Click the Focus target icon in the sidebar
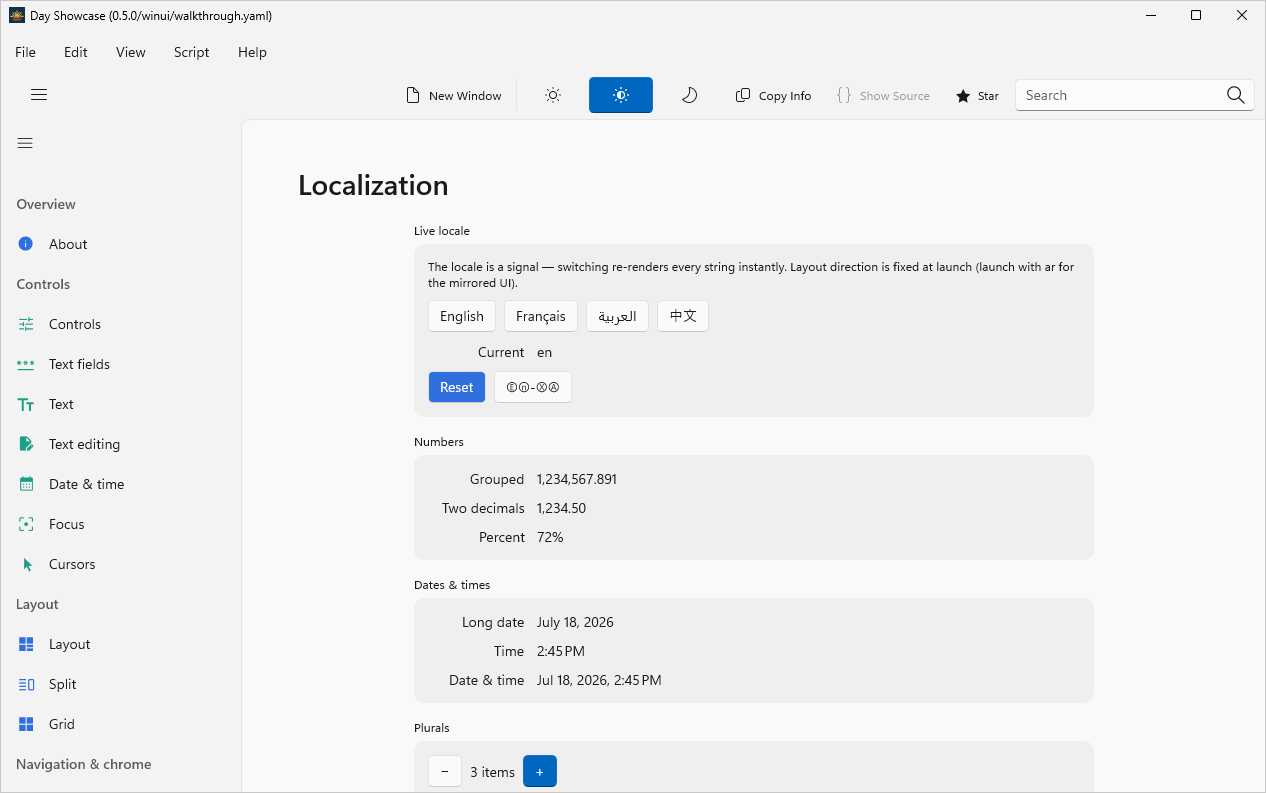The image size is (1266, 793). (26, 524)
